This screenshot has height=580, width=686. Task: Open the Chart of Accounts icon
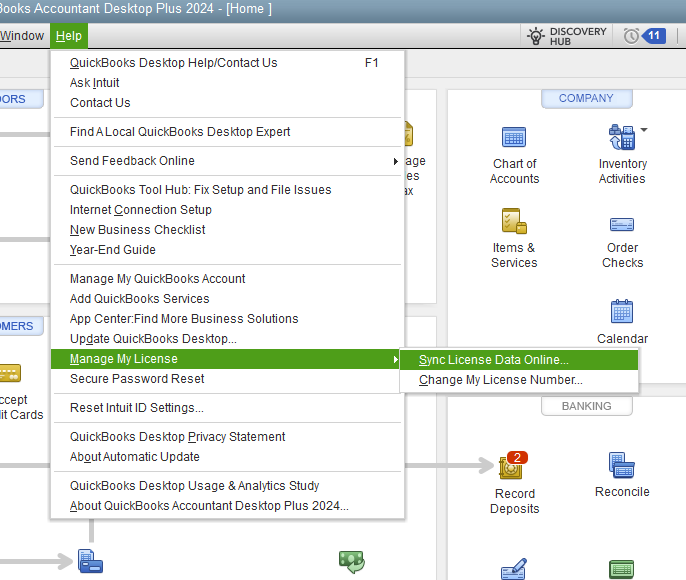(514, 137)
